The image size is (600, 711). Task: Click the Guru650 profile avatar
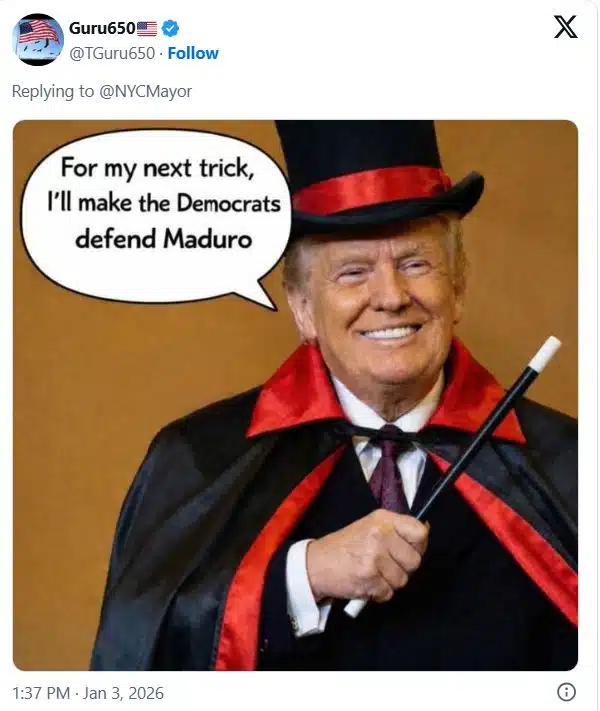click(38, 40)
